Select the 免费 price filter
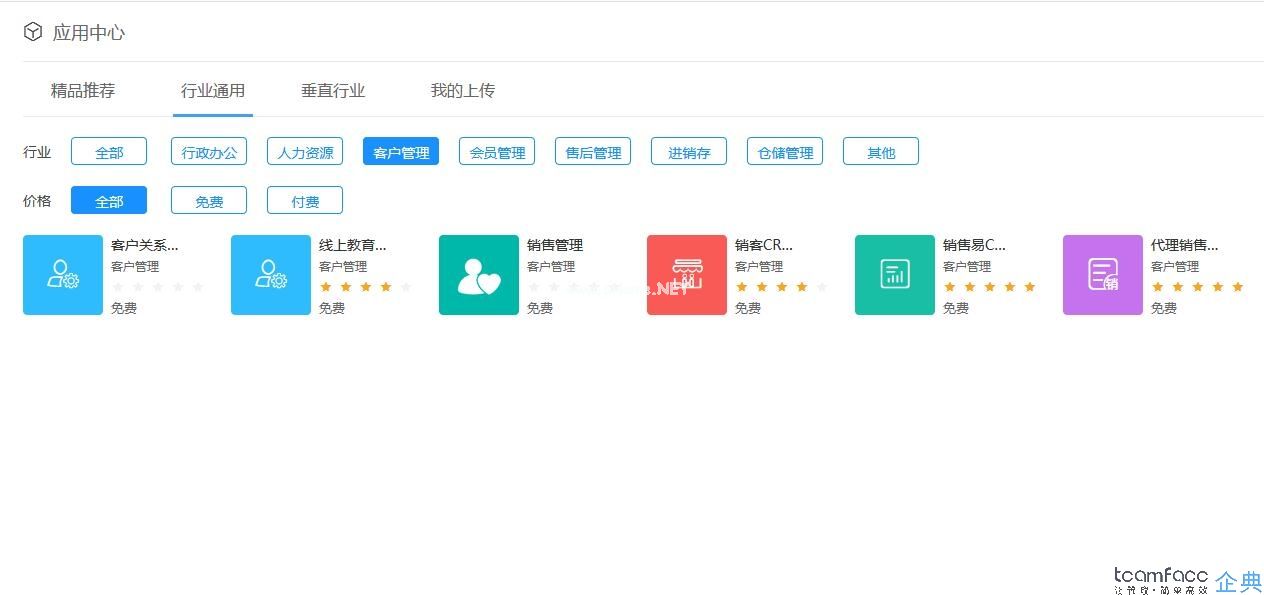This screenshot has height=595, width=1264. 208,200
